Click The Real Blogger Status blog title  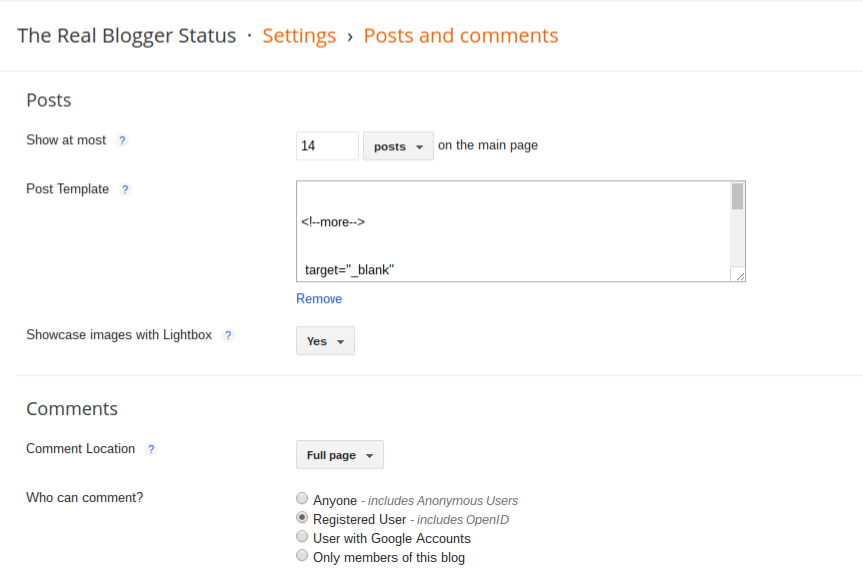tap(127, 36)
